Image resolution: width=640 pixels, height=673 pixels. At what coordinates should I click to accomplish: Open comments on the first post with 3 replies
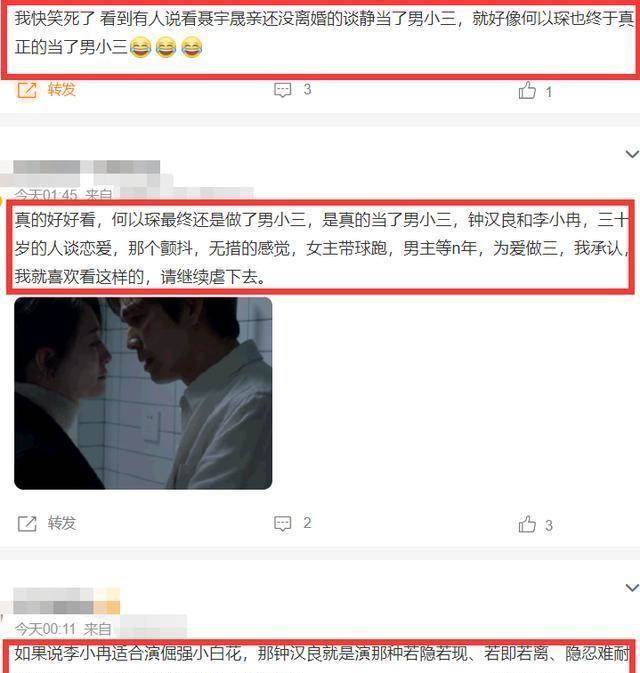[x=282, y=90]
